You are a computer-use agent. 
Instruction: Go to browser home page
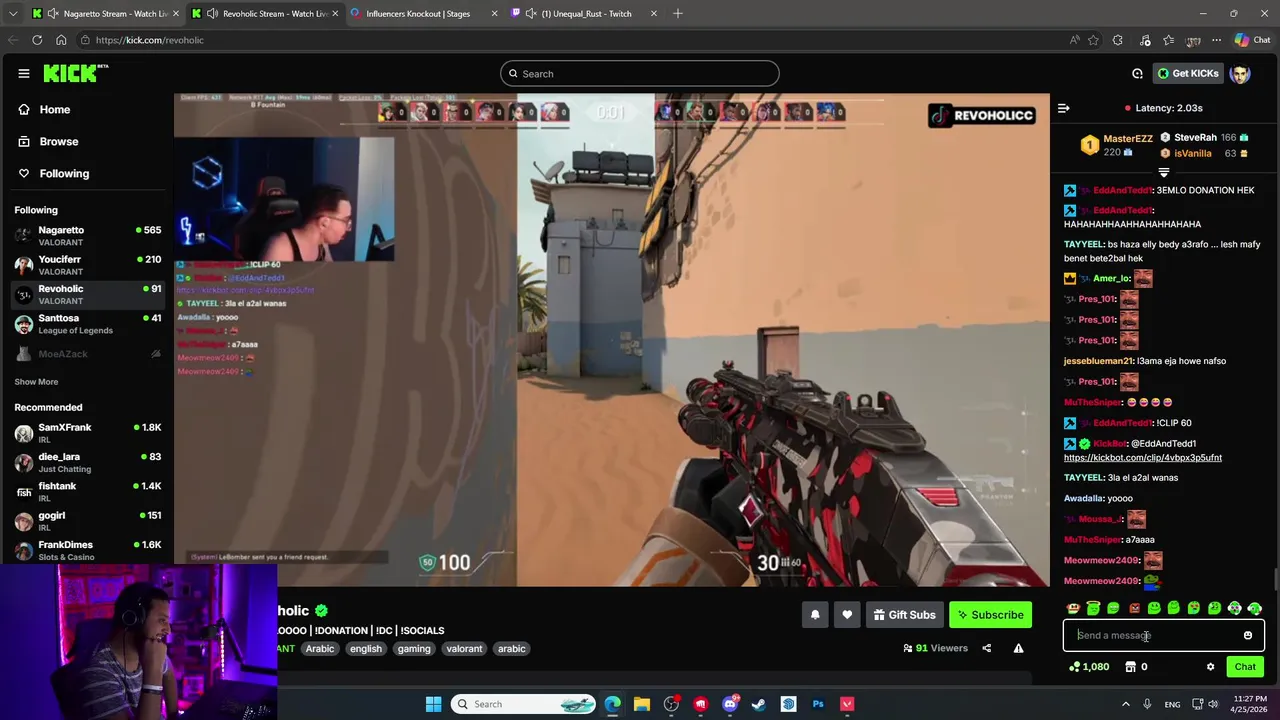click(61, 40)
